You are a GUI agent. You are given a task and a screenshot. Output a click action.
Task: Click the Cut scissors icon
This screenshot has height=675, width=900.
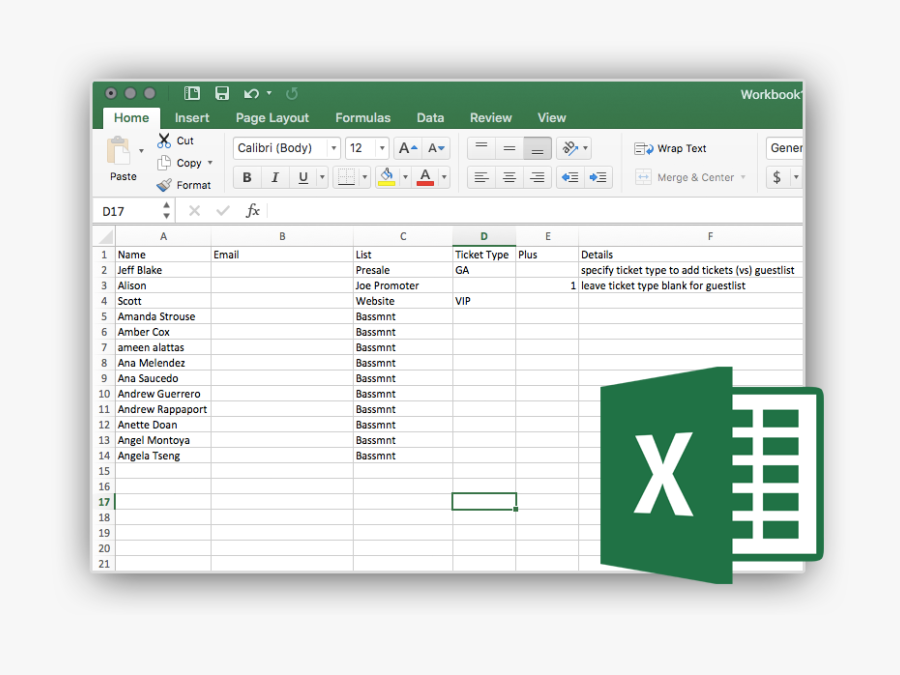pyautogui.click(x=164, y=141)
